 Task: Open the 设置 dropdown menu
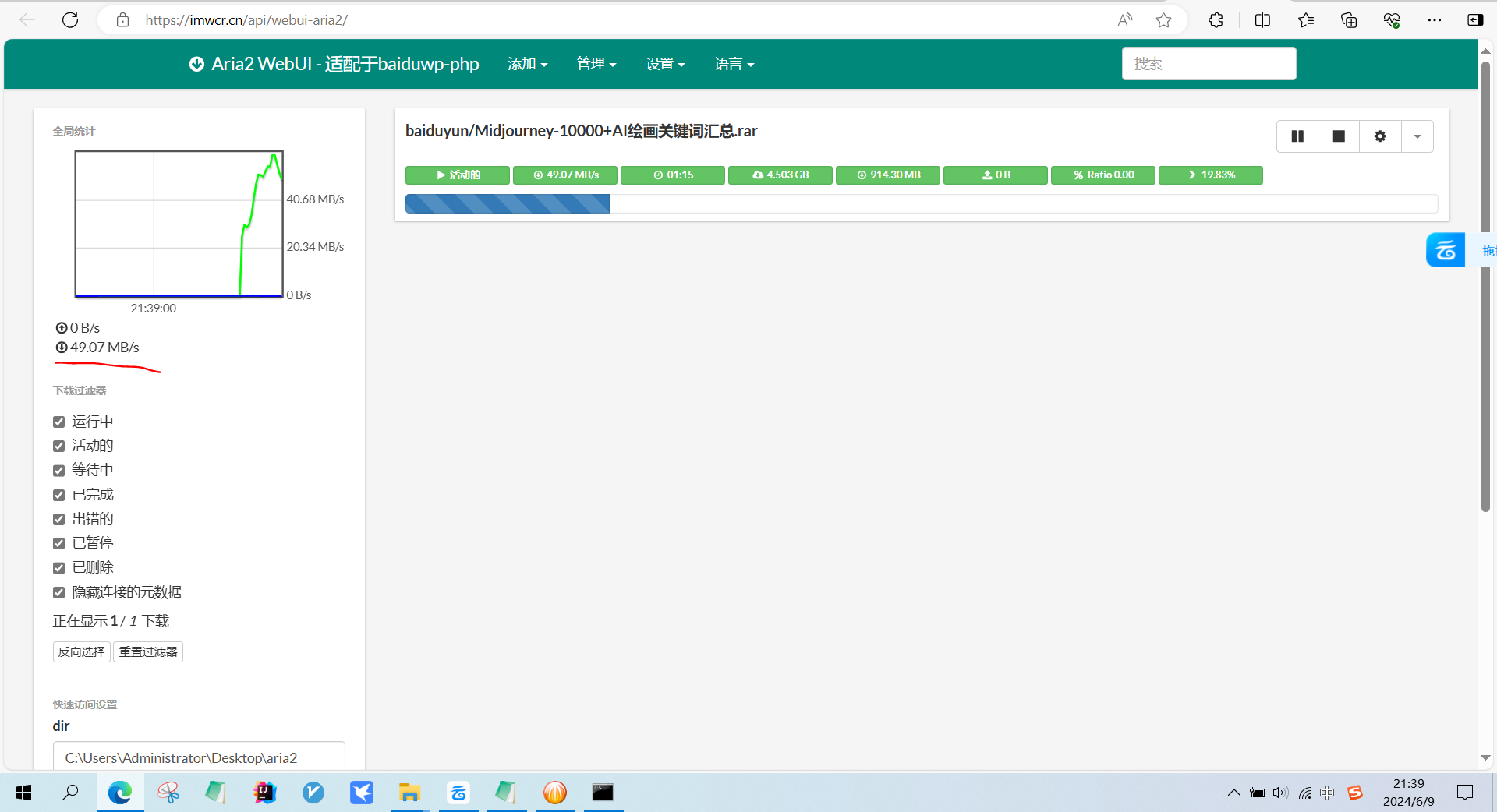[664, 64]
